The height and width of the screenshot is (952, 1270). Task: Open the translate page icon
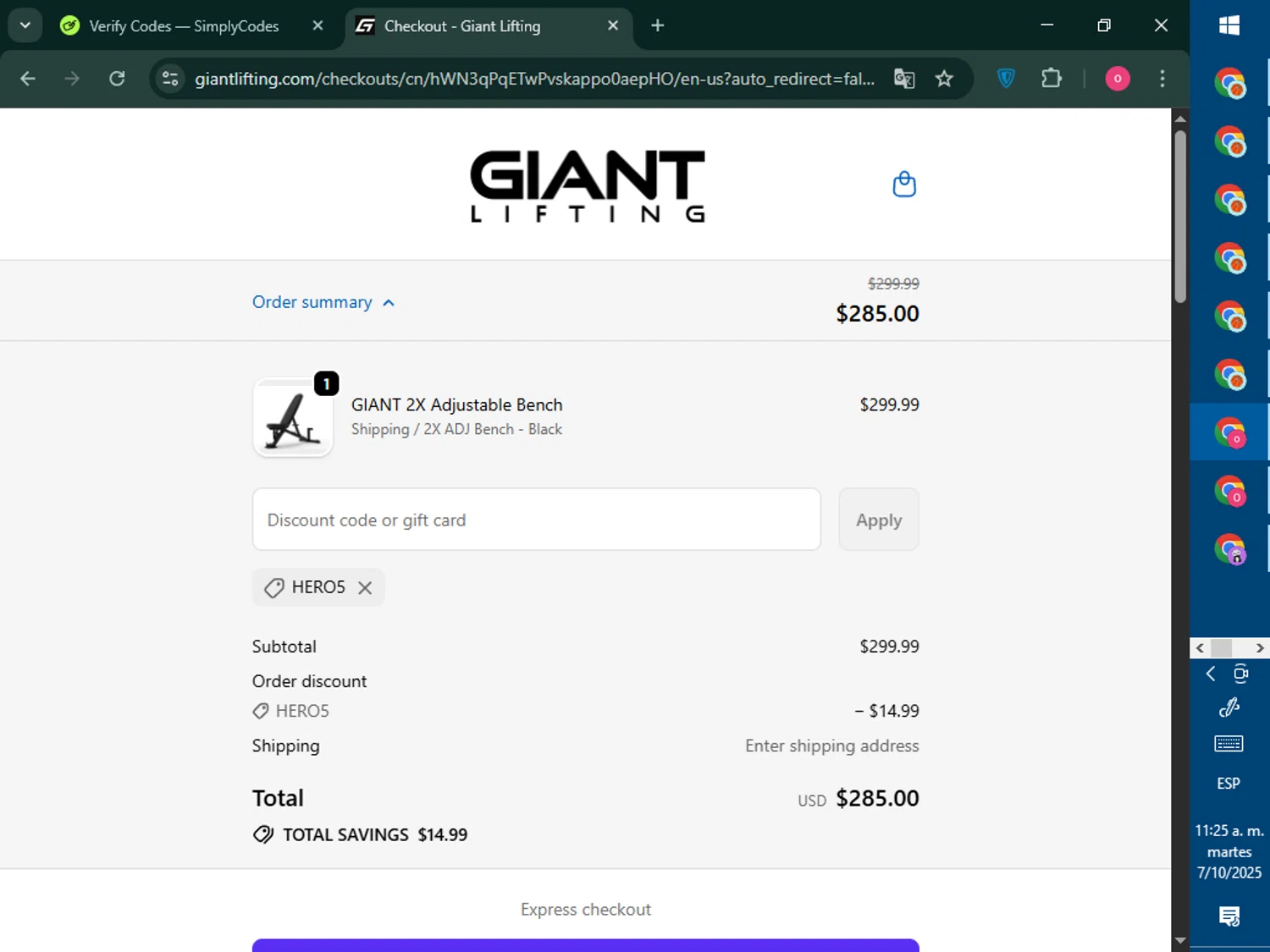click(904, 79)
